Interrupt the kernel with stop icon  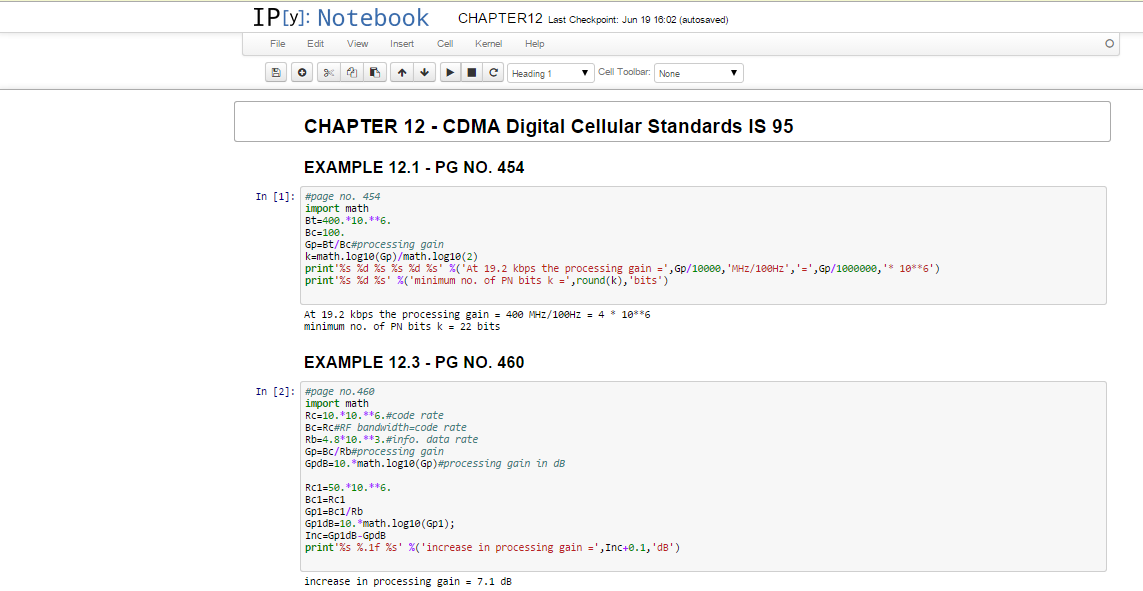pos(472,73)
